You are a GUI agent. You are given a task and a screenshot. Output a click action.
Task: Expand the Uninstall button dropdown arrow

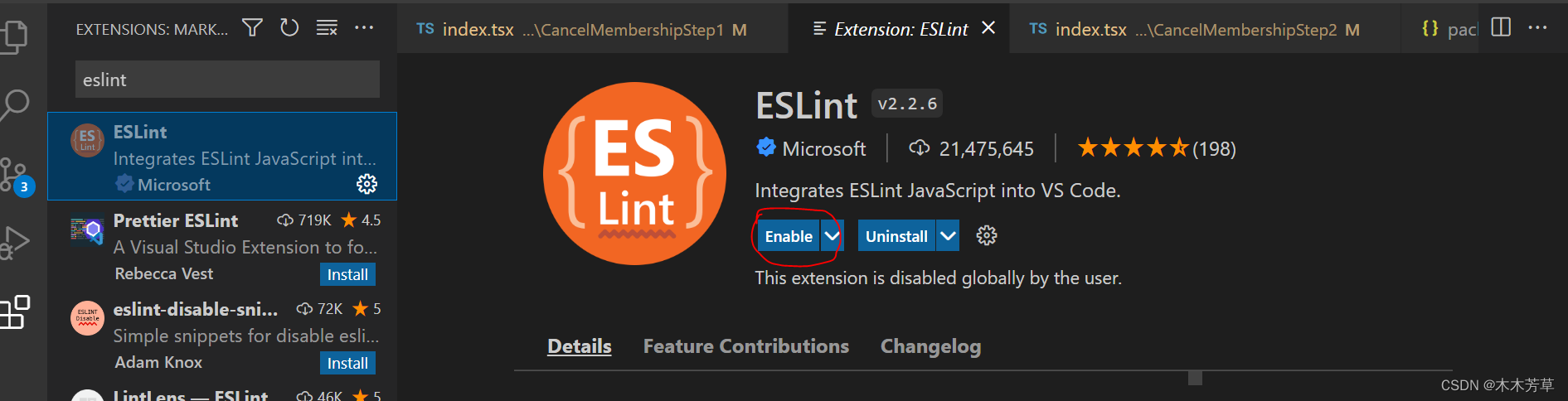click(948, 236)
